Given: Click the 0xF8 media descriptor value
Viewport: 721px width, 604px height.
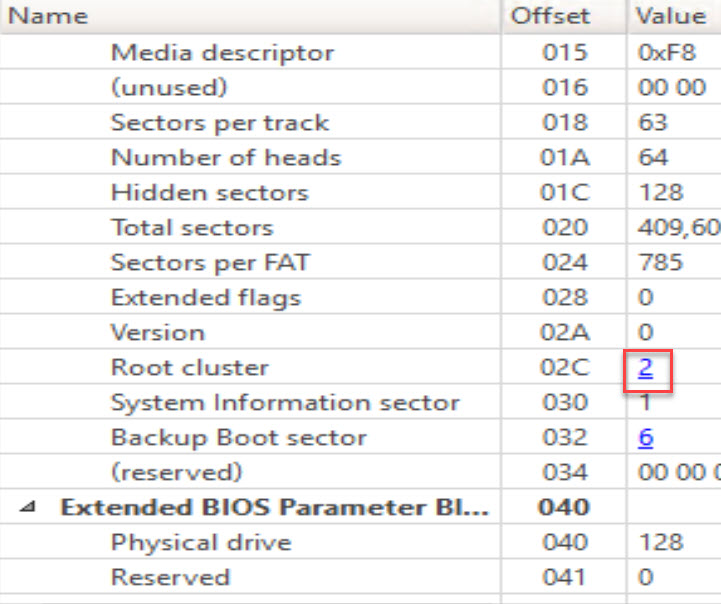Looking at the screenshot, I should (659, 53).
